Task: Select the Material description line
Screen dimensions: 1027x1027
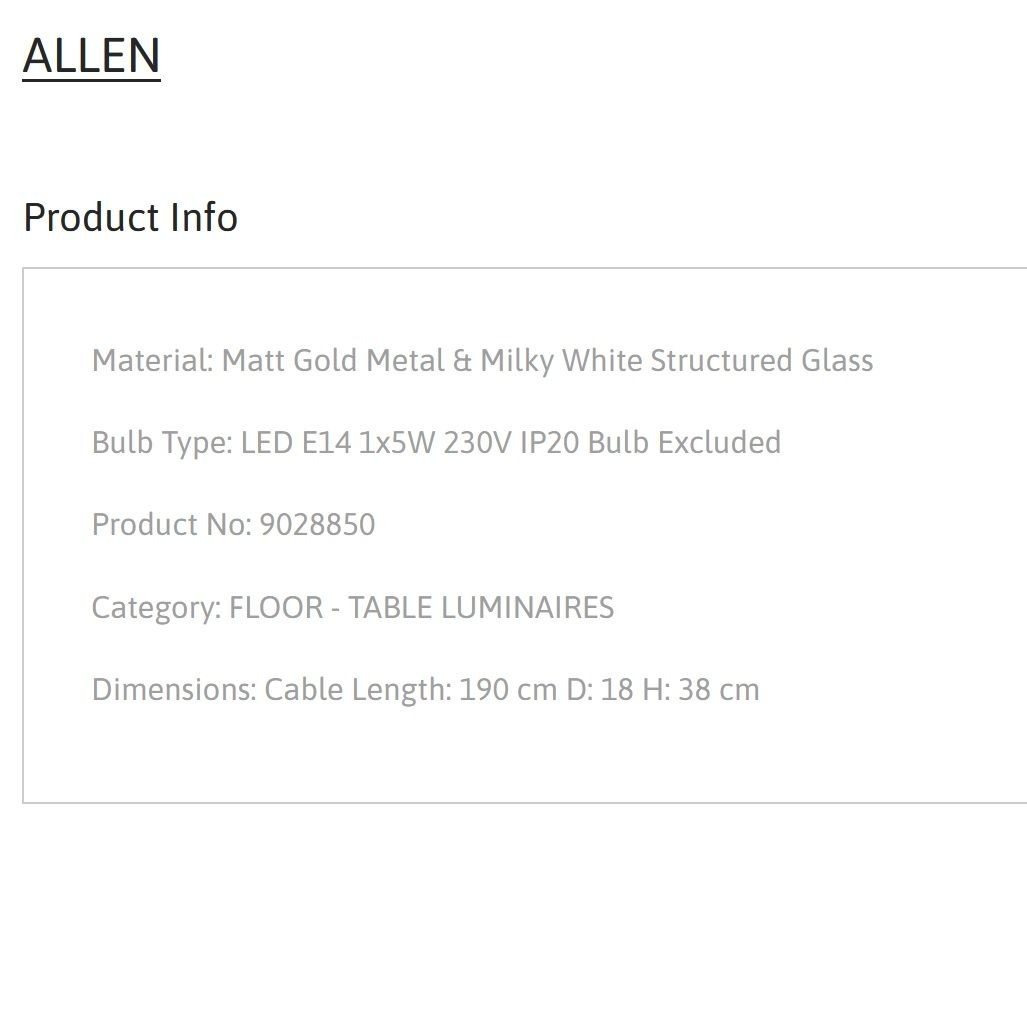Action: (482, 361)
